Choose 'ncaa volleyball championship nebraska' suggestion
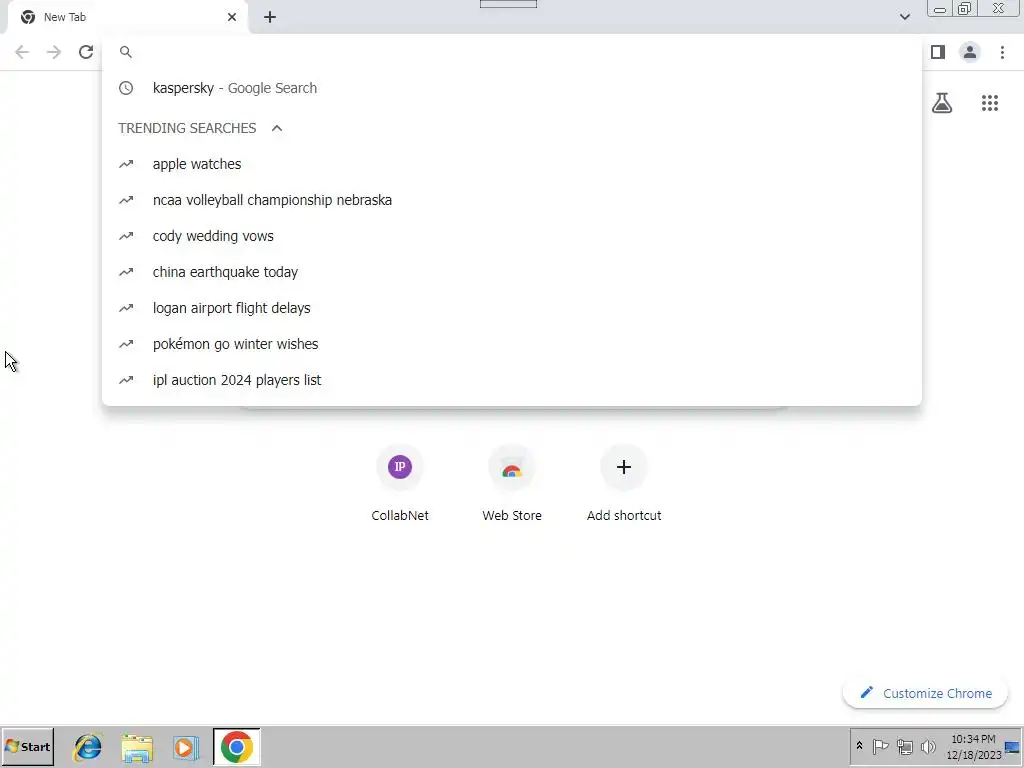1024x768 pixels. (511, 200)
